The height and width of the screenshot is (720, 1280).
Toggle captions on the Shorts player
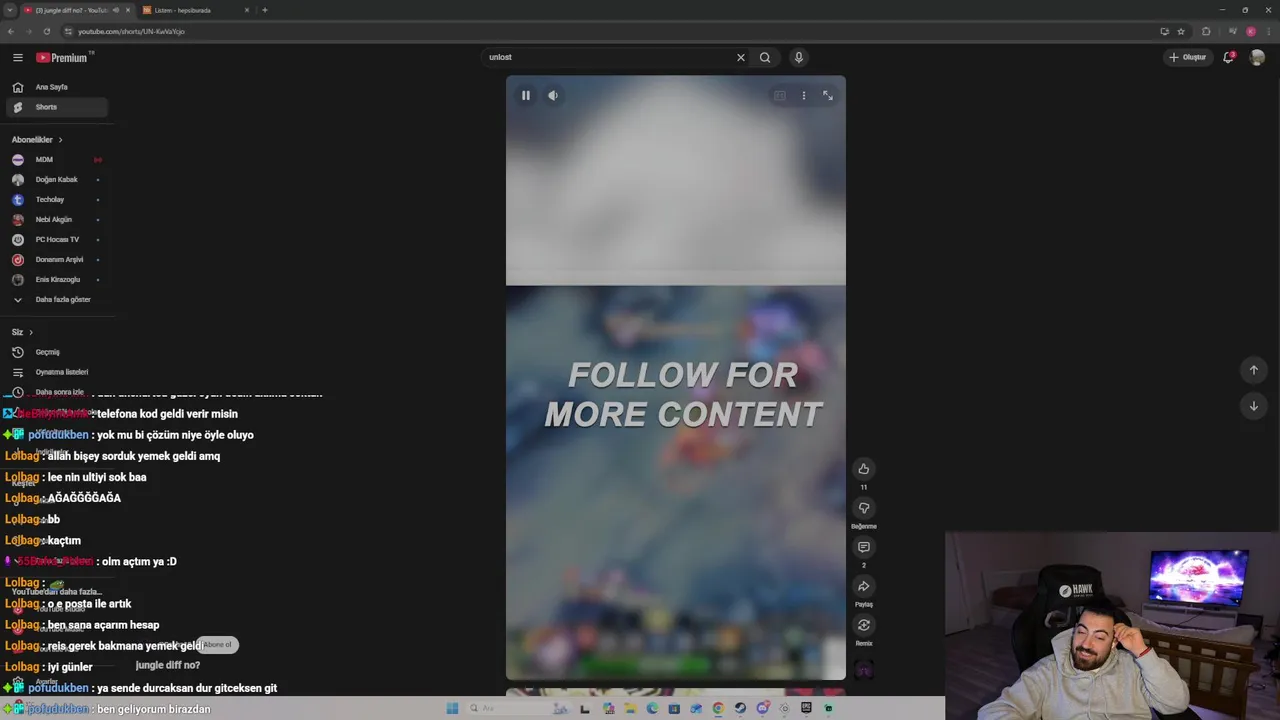(x=779, y=95)
